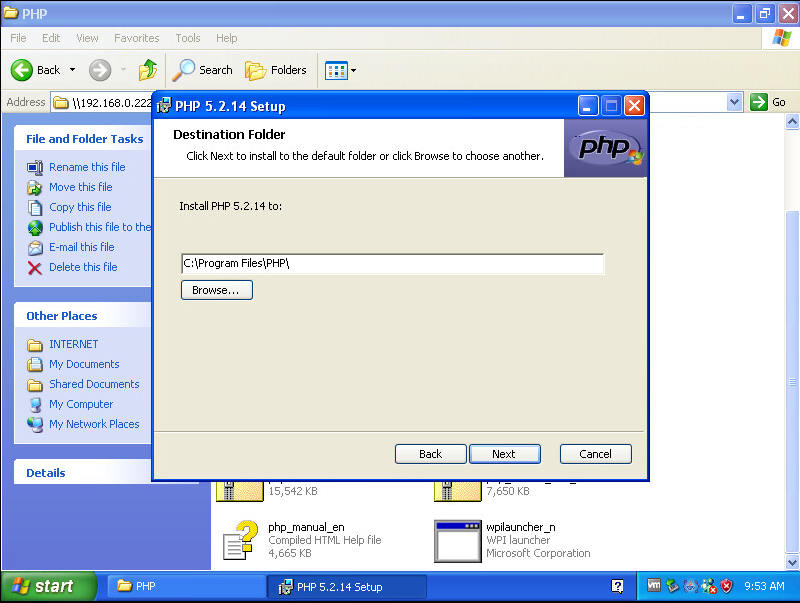Click the red security shield tray icon
The height and width of the screenshot is (603, 800).
pyautogui.click(x=727, y=586)
